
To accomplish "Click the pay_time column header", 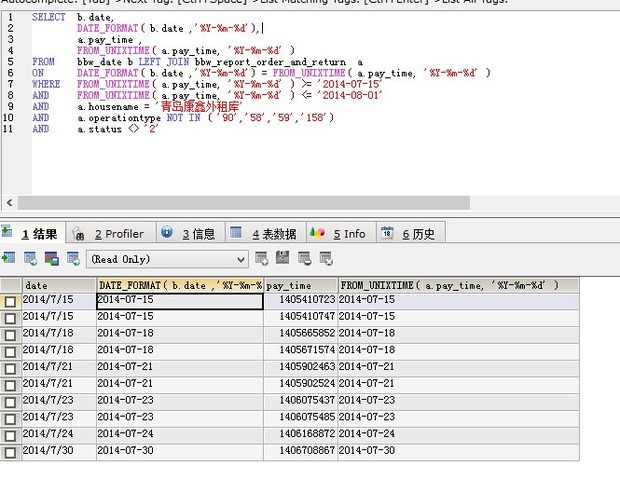I will [301, 285].
